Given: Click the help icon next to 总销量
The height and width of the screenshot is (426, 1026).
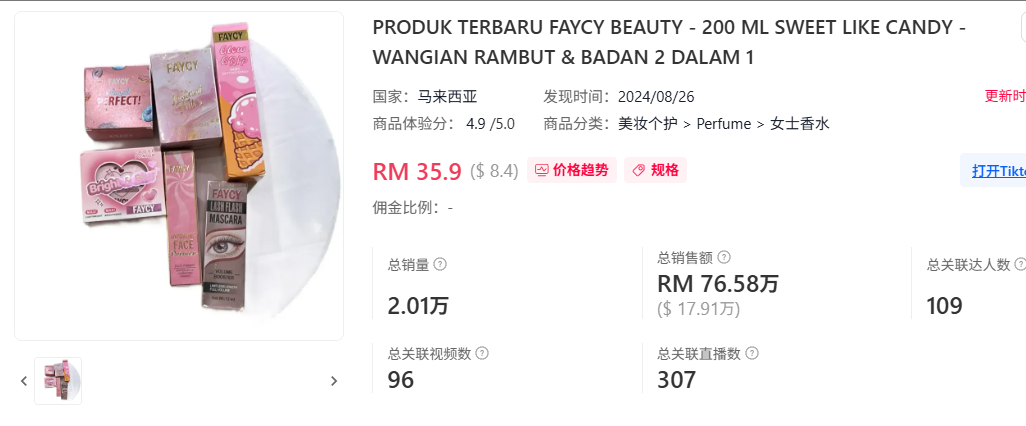Looking at the screenshot, I should 440,264.
